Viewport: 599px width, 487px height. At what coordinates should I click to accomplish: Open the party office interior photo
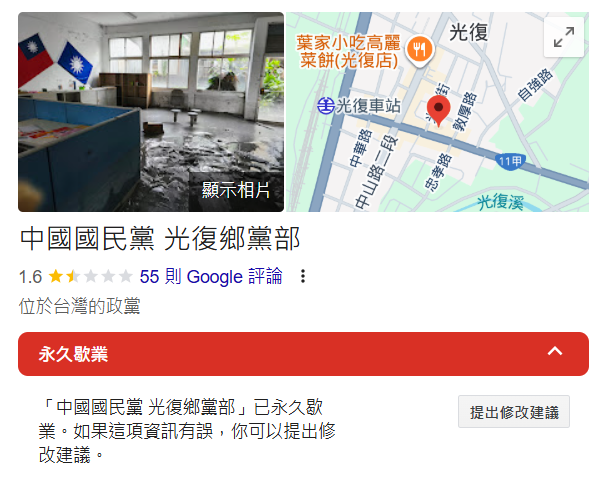click(x=151, y=112)
